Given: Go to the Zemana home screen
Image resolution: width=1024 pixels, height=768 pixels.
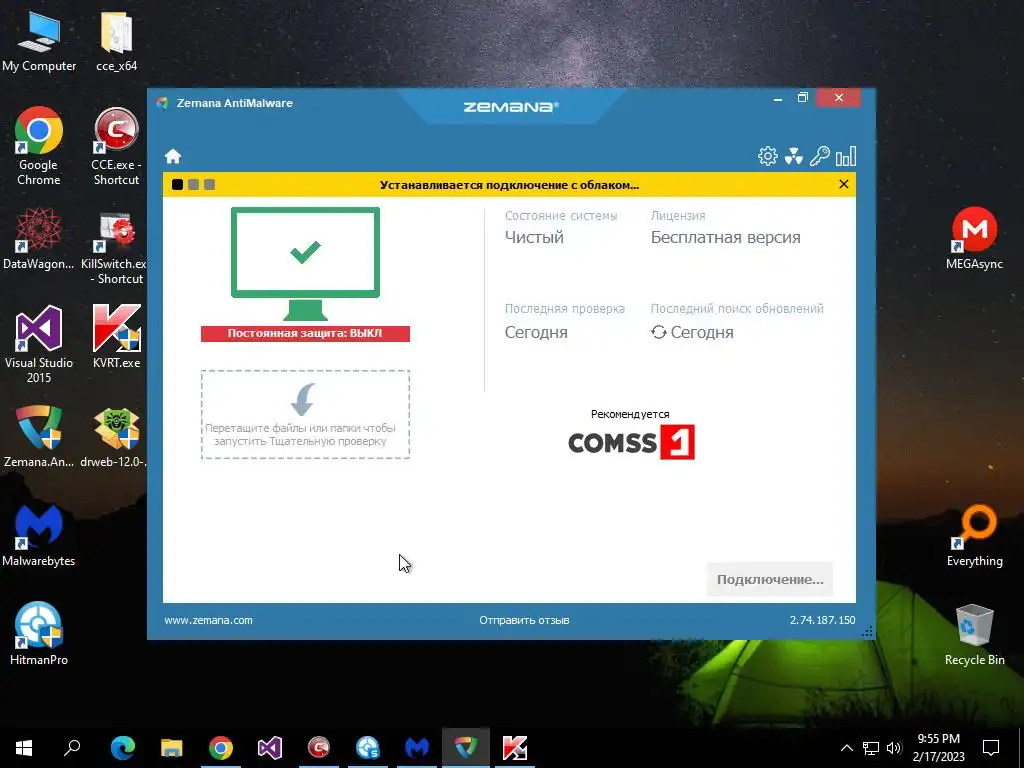Looking at the screenshot, I should click(173, 156).
